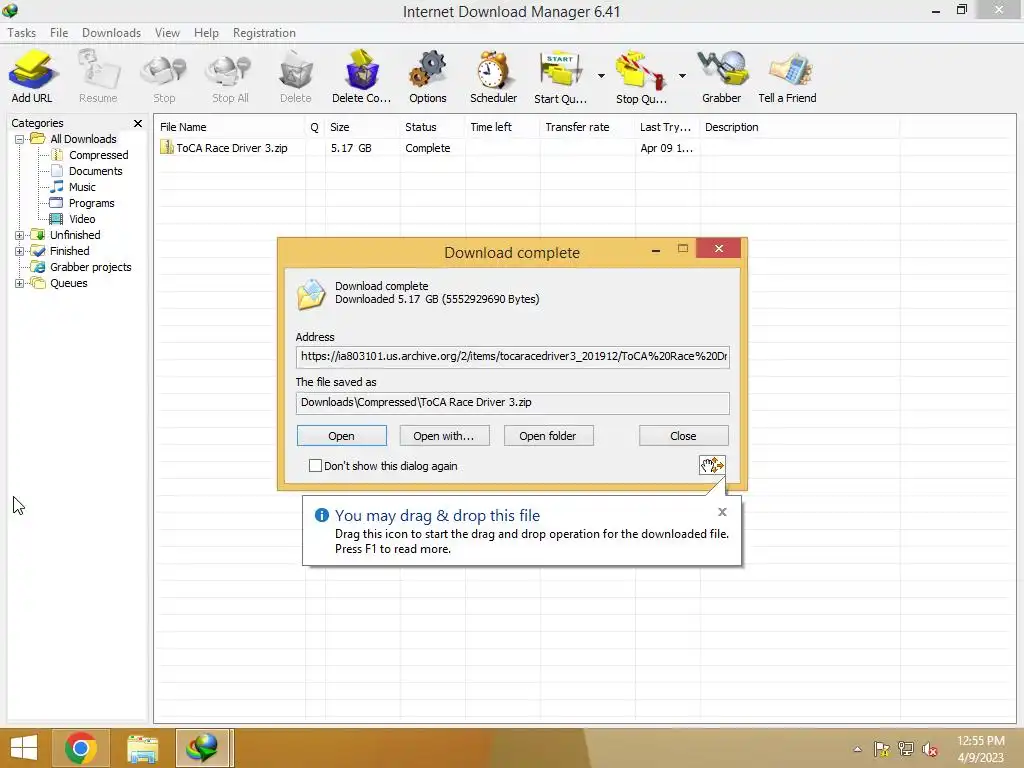Select the Video category
Image resolution: width=1024 pixels, height=768 pixels.
pos(82,219)
